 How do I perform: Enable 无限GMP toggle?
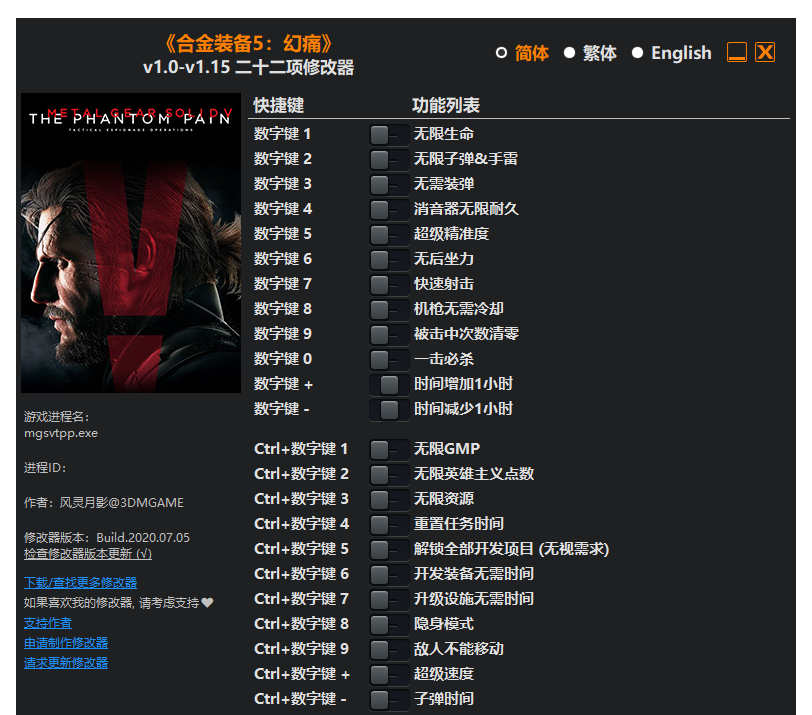tap(389, 449)
